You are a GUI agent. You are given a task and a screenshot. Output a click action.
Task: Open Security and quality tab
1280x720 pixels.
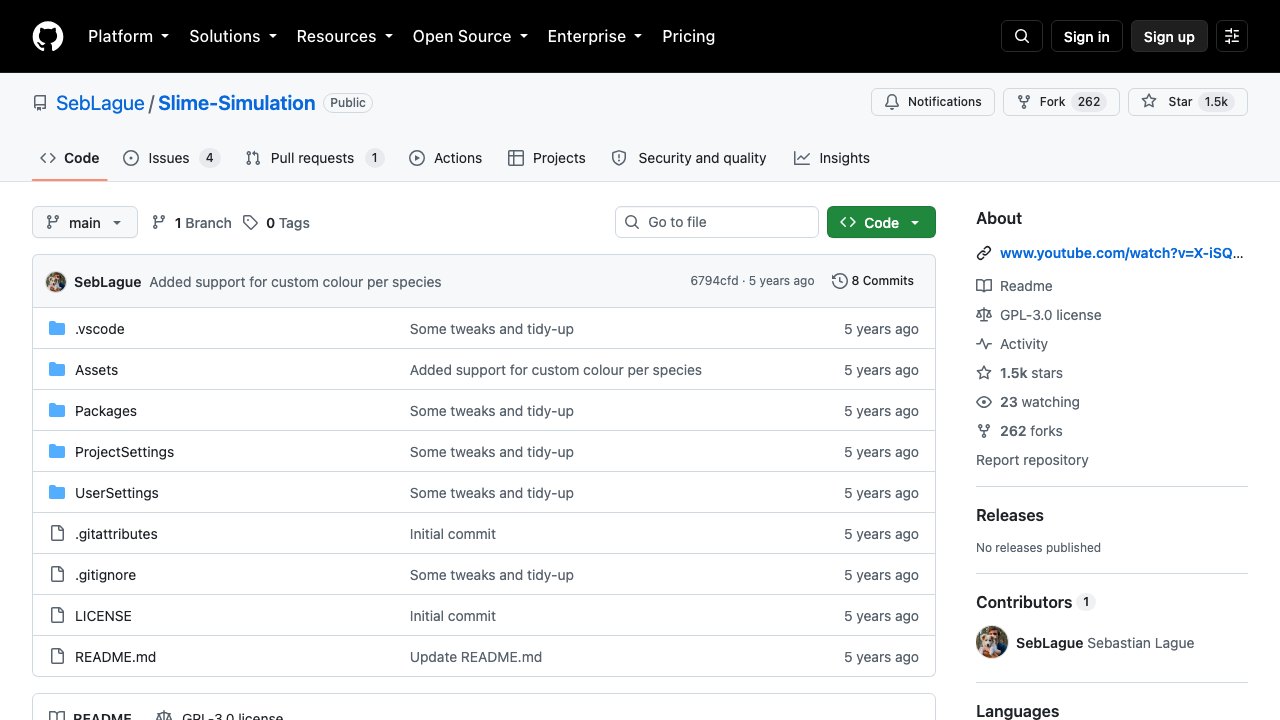[x=689, y=158]
